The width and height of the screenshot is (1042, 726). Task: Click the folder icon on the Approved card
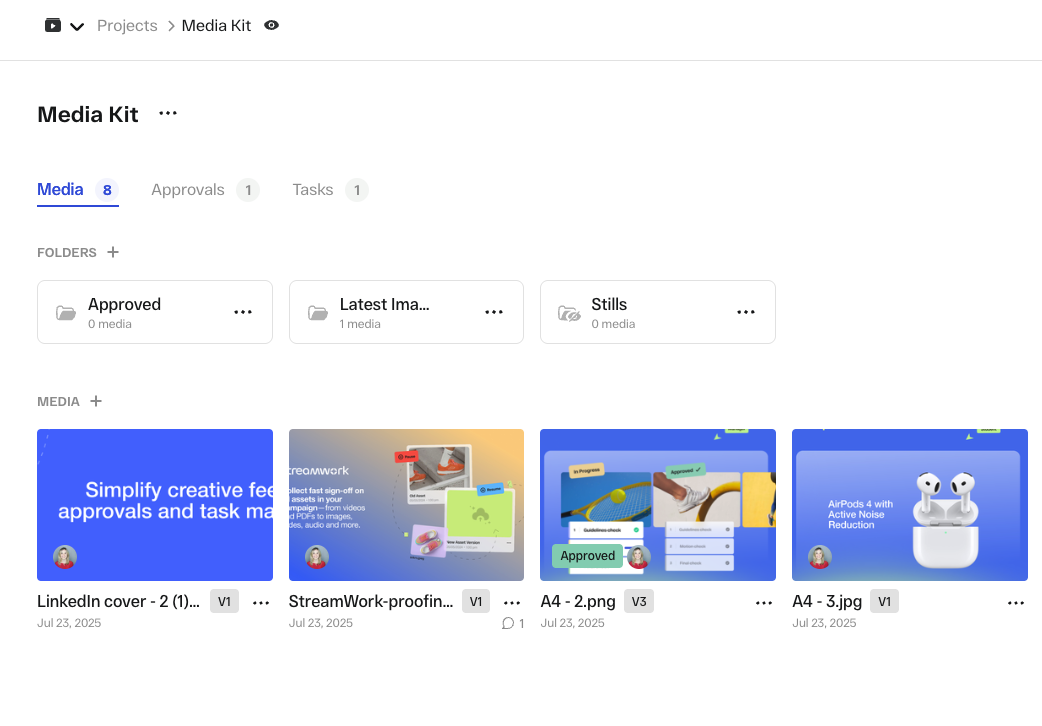click(66, 311)
